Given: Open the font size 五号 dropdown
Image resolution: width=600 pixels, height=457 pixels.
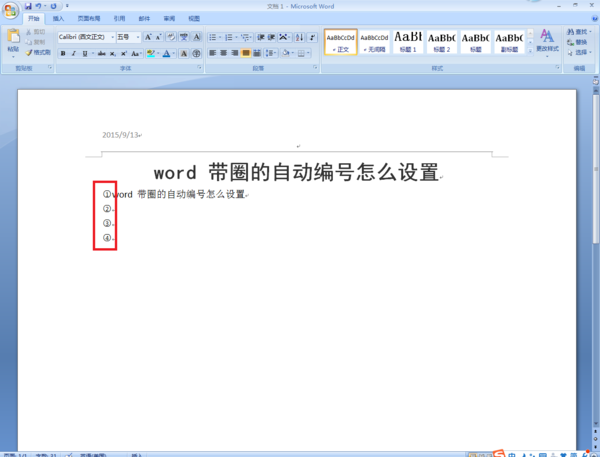Looking at the screenshot, I should (138, 37).
